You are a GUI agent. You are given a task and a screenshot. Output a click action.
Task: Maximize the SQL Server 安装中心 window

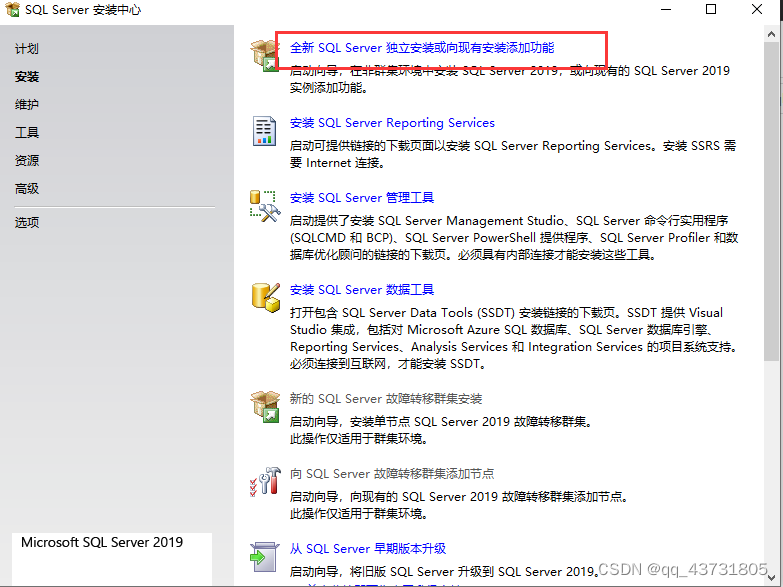click(x=711, y=9)
